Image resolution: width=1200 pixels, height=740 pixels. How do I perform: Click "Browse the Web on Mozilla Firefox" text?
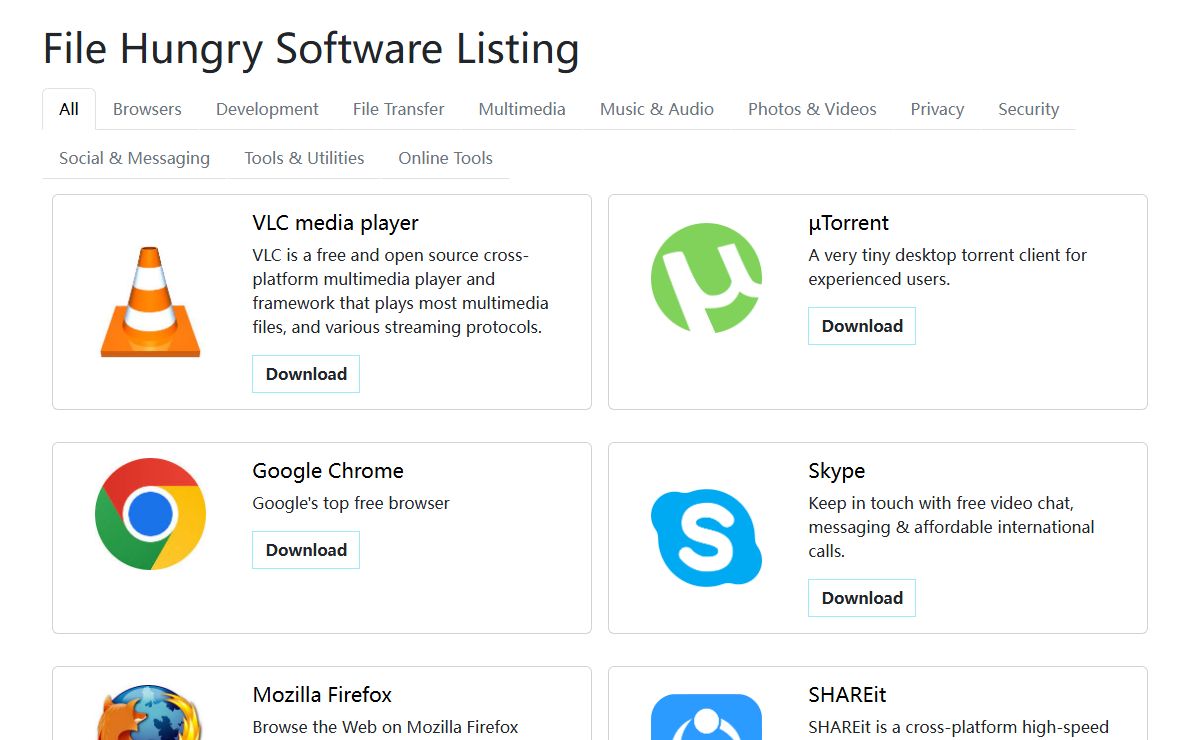tap(385, 727)
